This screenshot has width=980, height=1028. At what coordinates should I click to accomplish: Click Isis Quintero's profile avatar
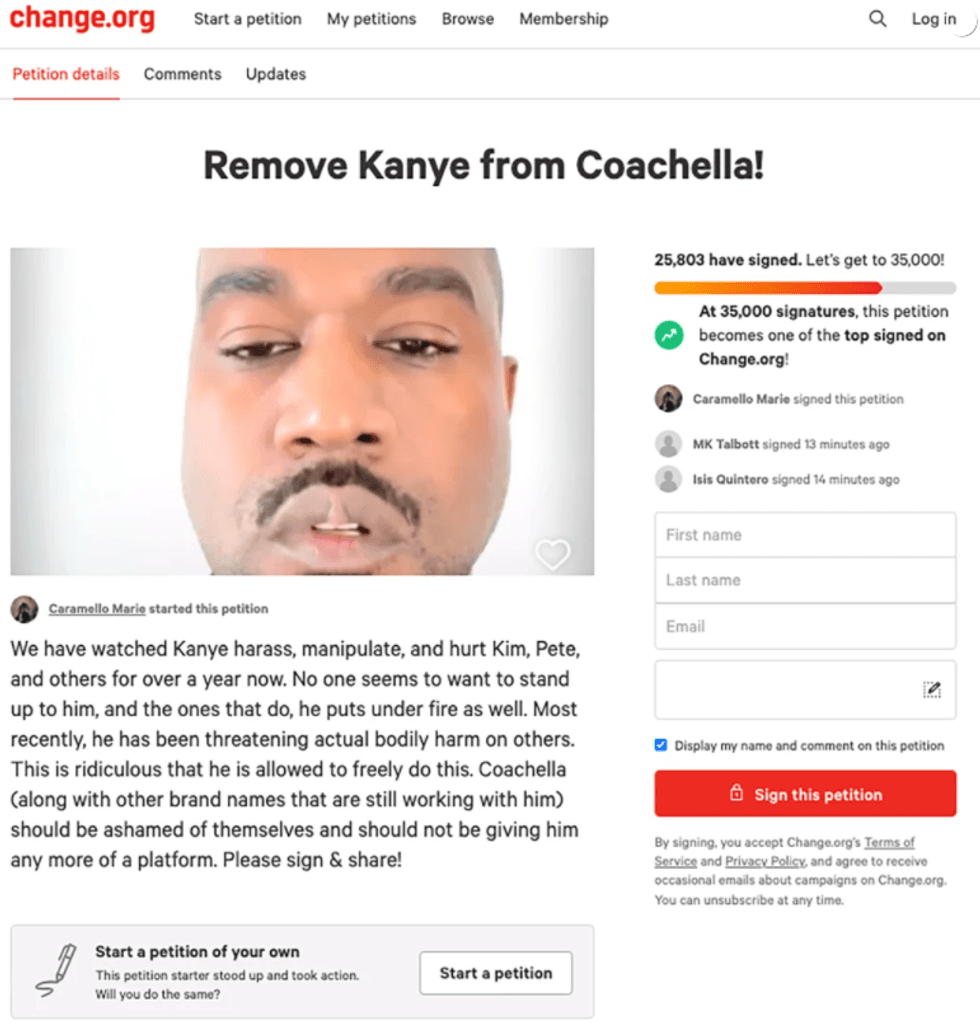pos(669,479)
